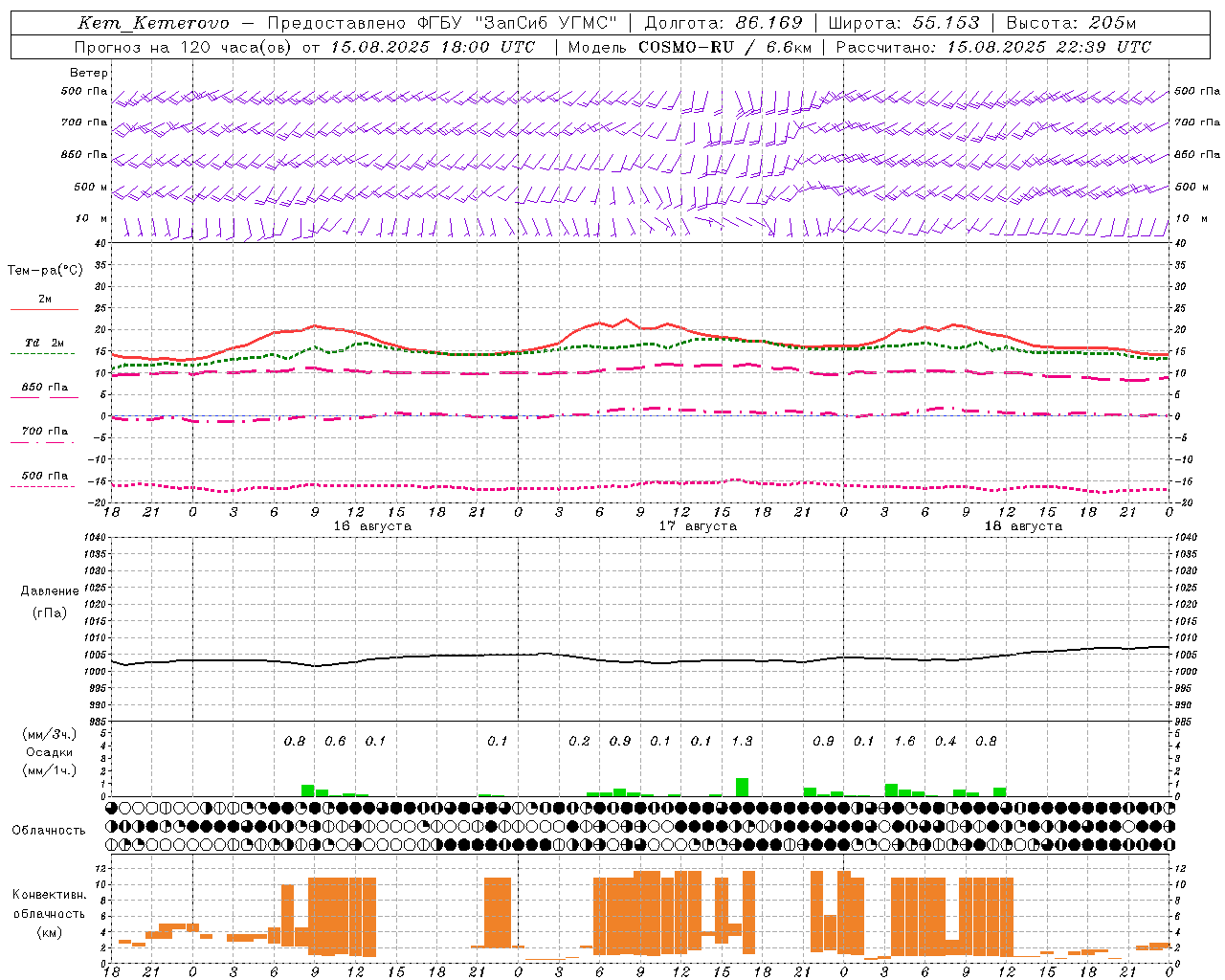Click the 'Тем-ра(°C)' temperature axis title
The image size is (1225, 980).
(45, 271)
